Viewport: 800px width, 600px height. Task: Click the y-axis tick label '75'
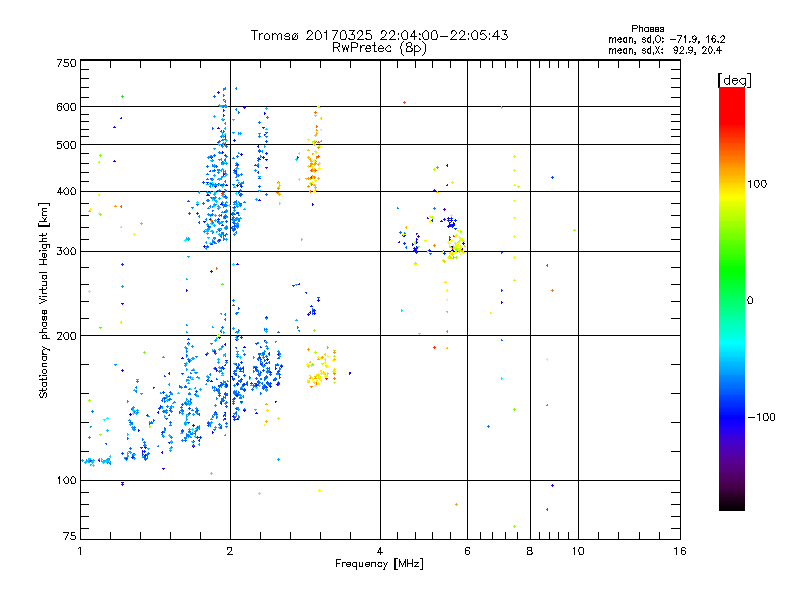tap(70, 536)
